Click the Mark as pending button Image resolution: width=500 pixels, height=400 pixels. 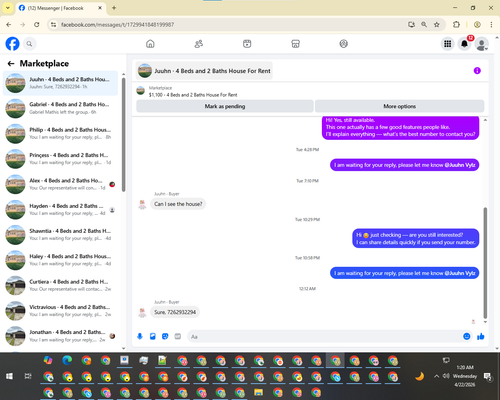click(225, 106)
